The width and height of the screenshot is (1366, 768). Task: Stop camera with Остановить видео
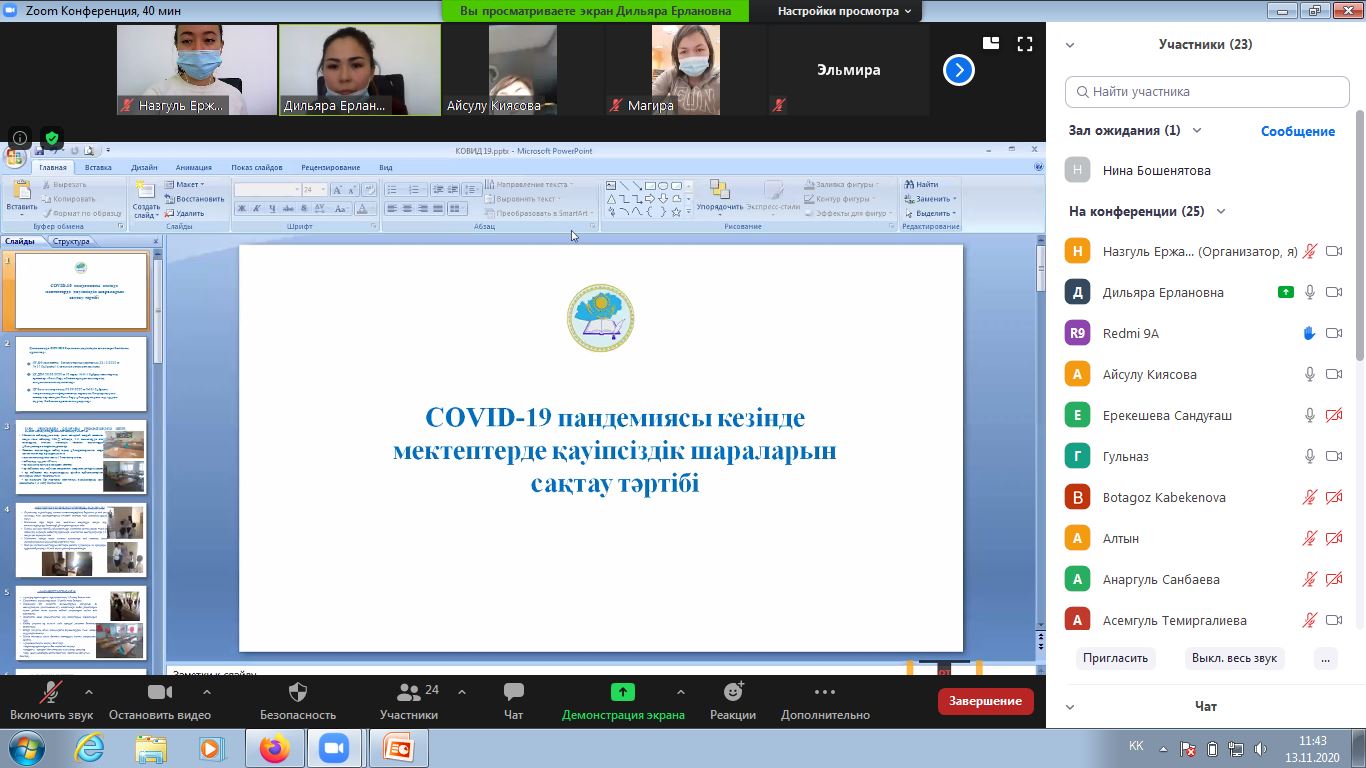coord(159,692)
